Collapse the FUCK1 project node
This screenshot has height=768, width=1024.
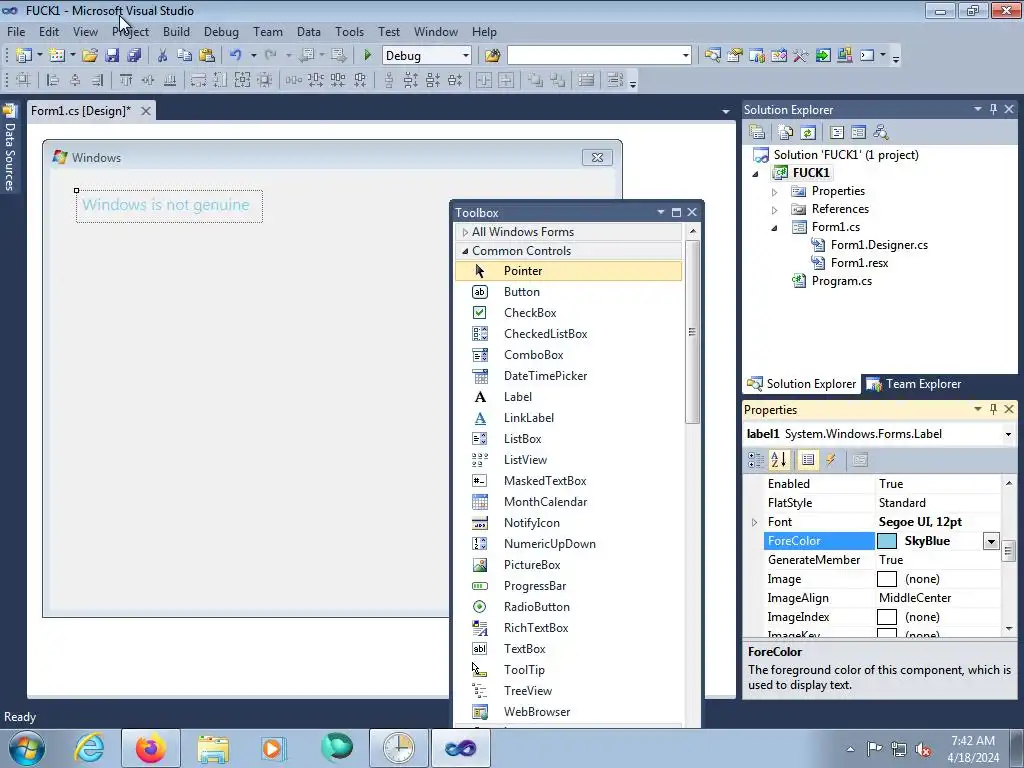pos(756,174)
